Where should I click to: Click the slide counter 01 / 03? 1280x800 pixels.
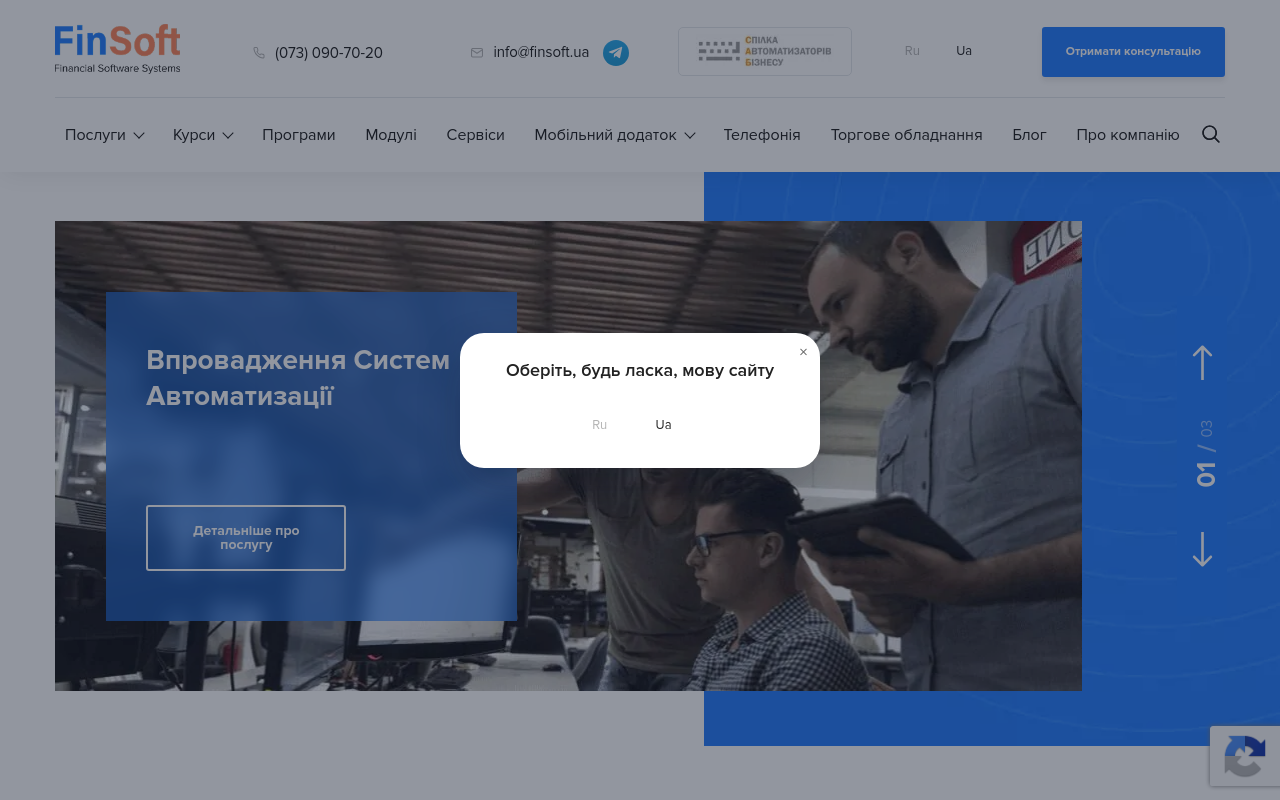tap(1205, 453)
